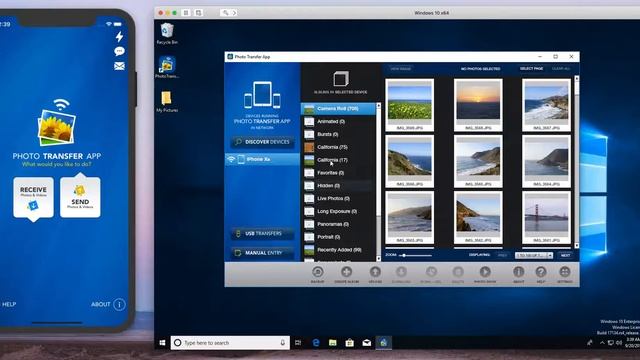Viewport: 640px width, 360px height.
Task: Click the Upload arrow icon
Action: click(x=375, y=272)
